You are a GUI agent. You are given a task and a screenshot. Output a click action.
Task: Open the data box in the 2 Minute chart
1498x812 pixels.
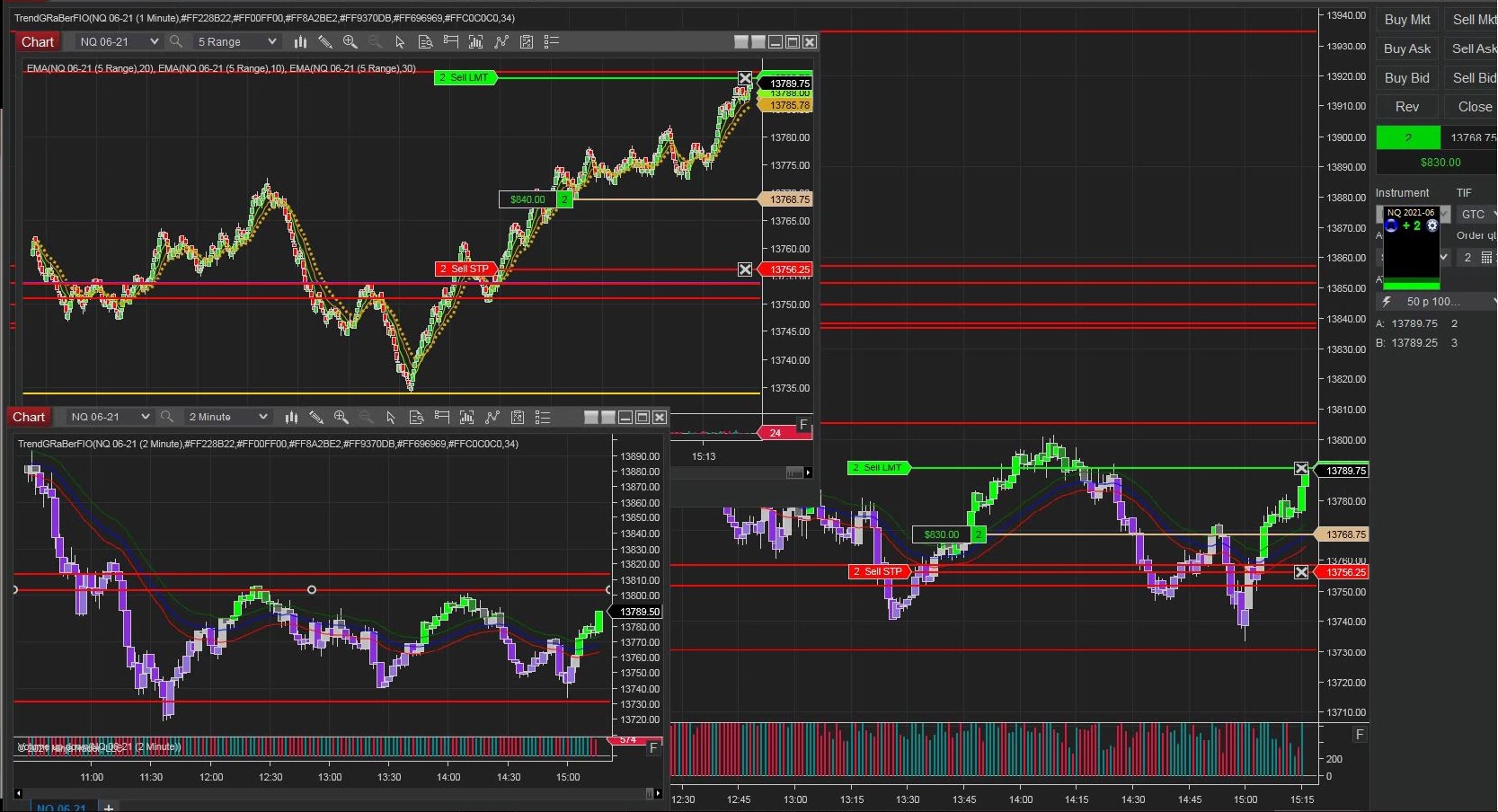pos(416,417)
